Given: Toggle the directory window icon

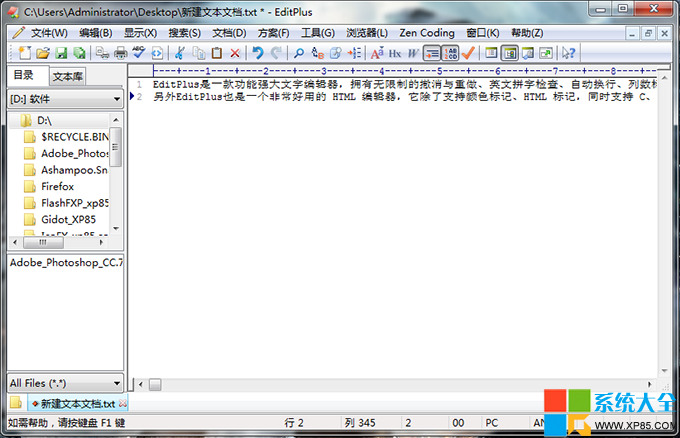Looking at the screenshot, I should coord(491,53).
